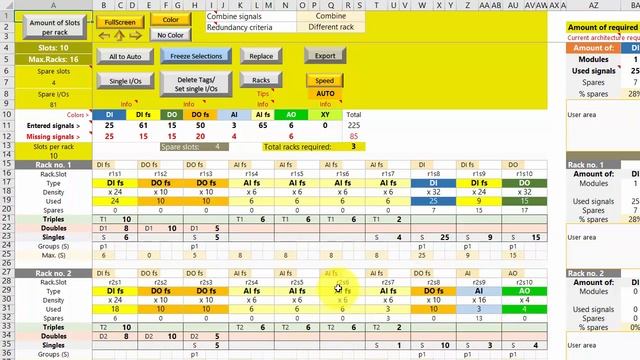Select column AZ header

(593, 5)
